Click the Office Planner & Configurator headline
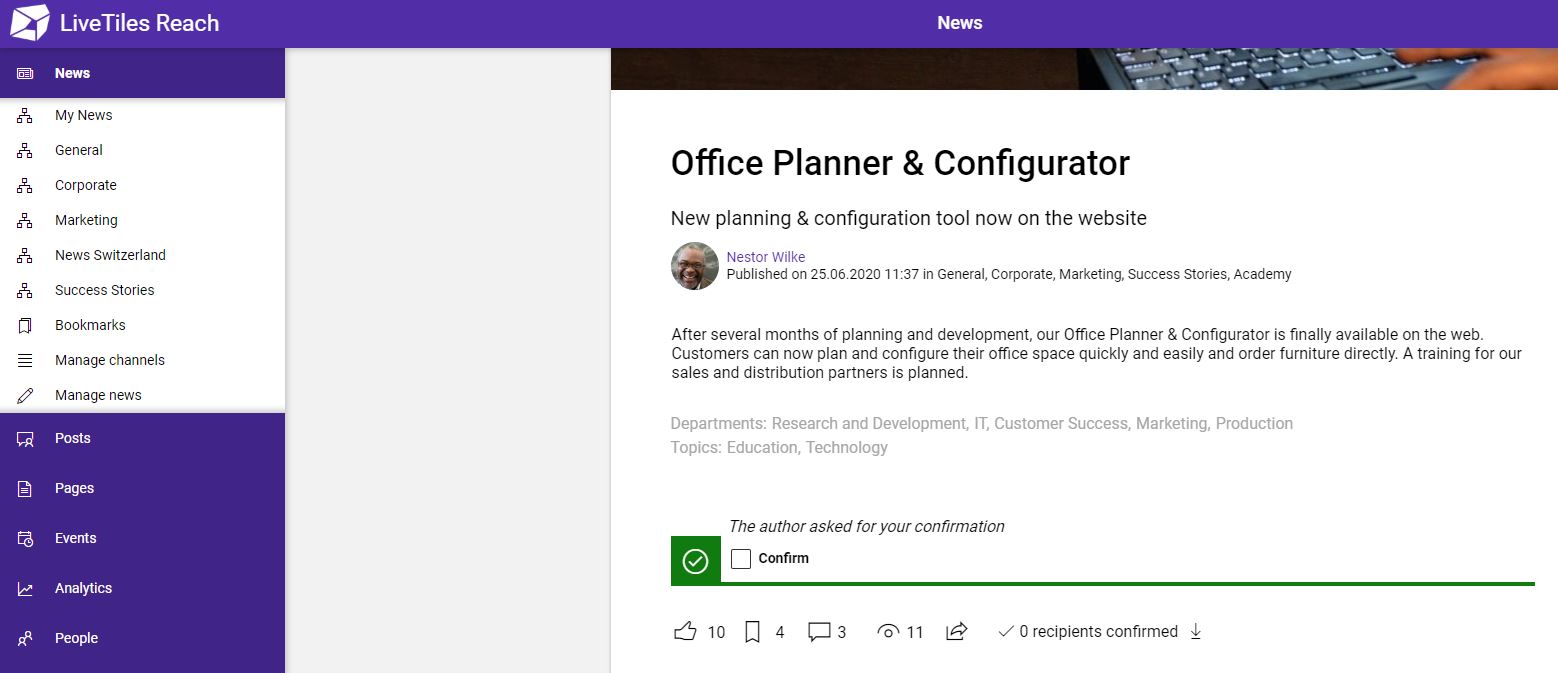The width and height of the screenshot is (1558, 673). (x=900, y=163)
